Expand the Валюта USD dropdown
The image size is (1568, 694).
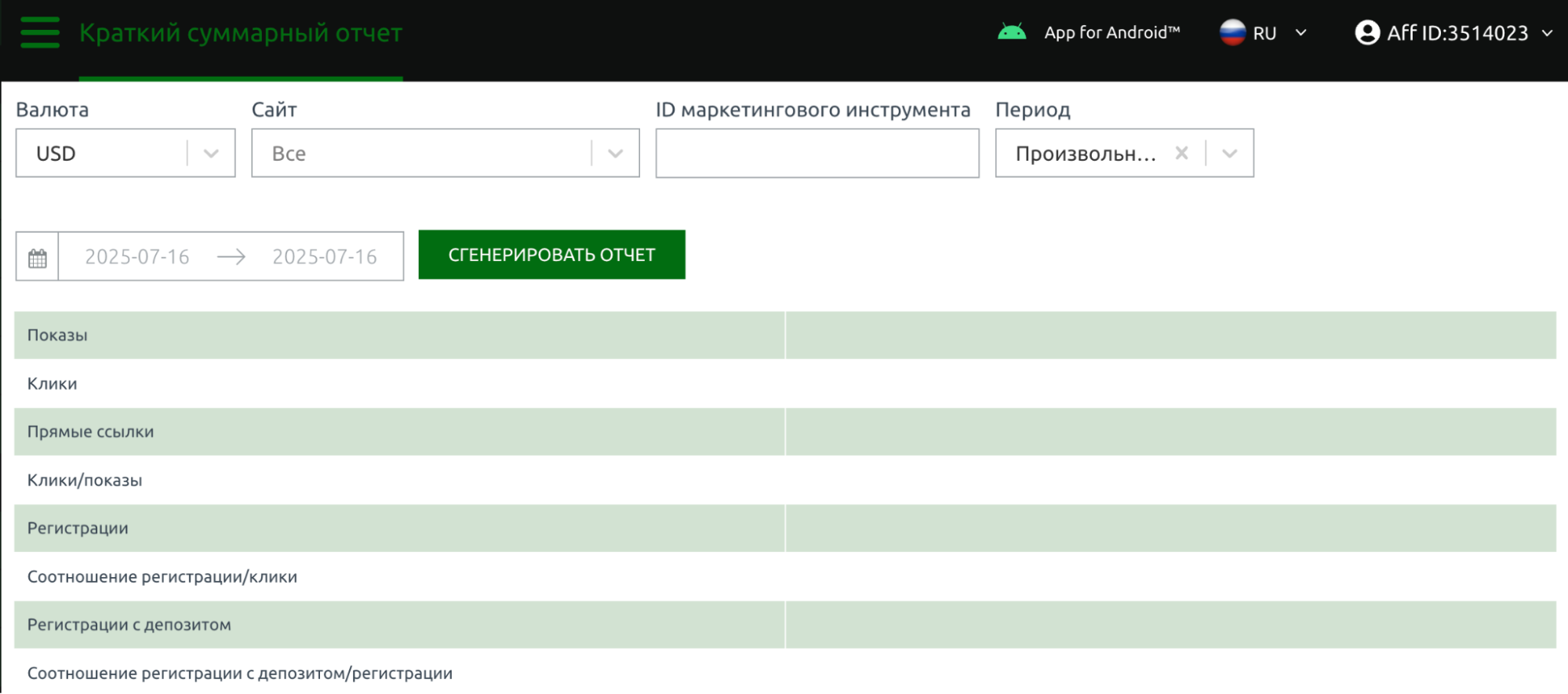211,154
